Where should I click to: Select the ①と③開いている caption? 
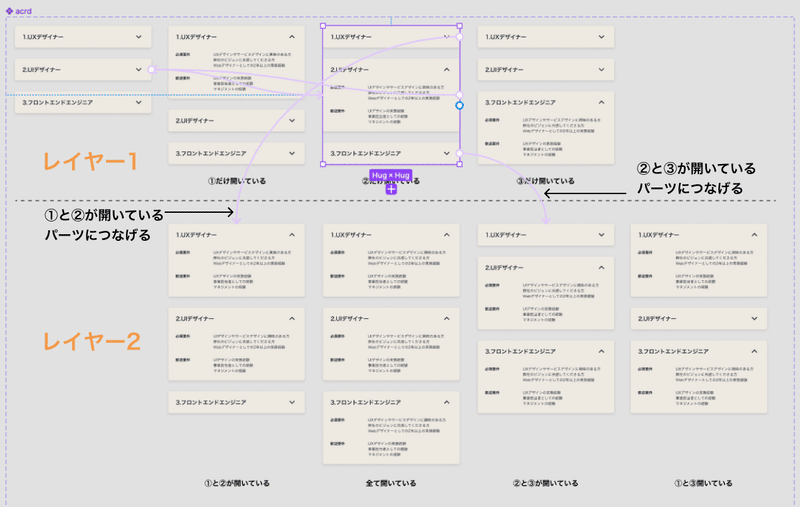click(x=703, y=483)
